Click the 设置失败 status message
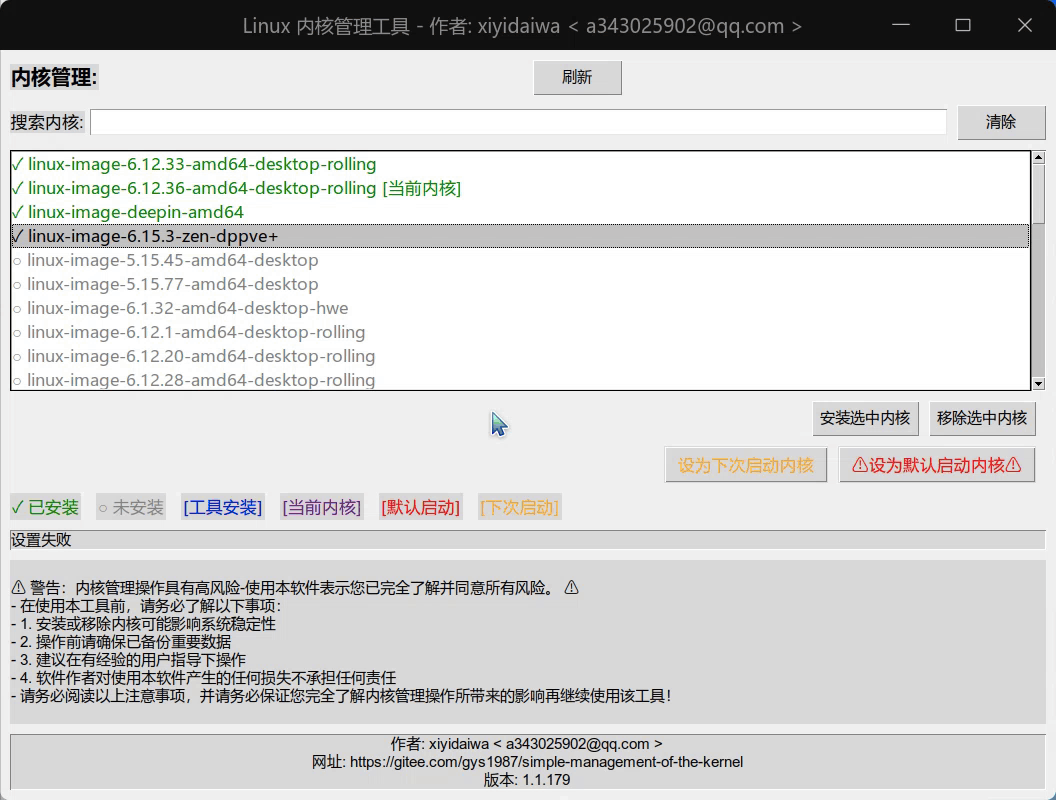The image size is (1056, 800). 41,540
